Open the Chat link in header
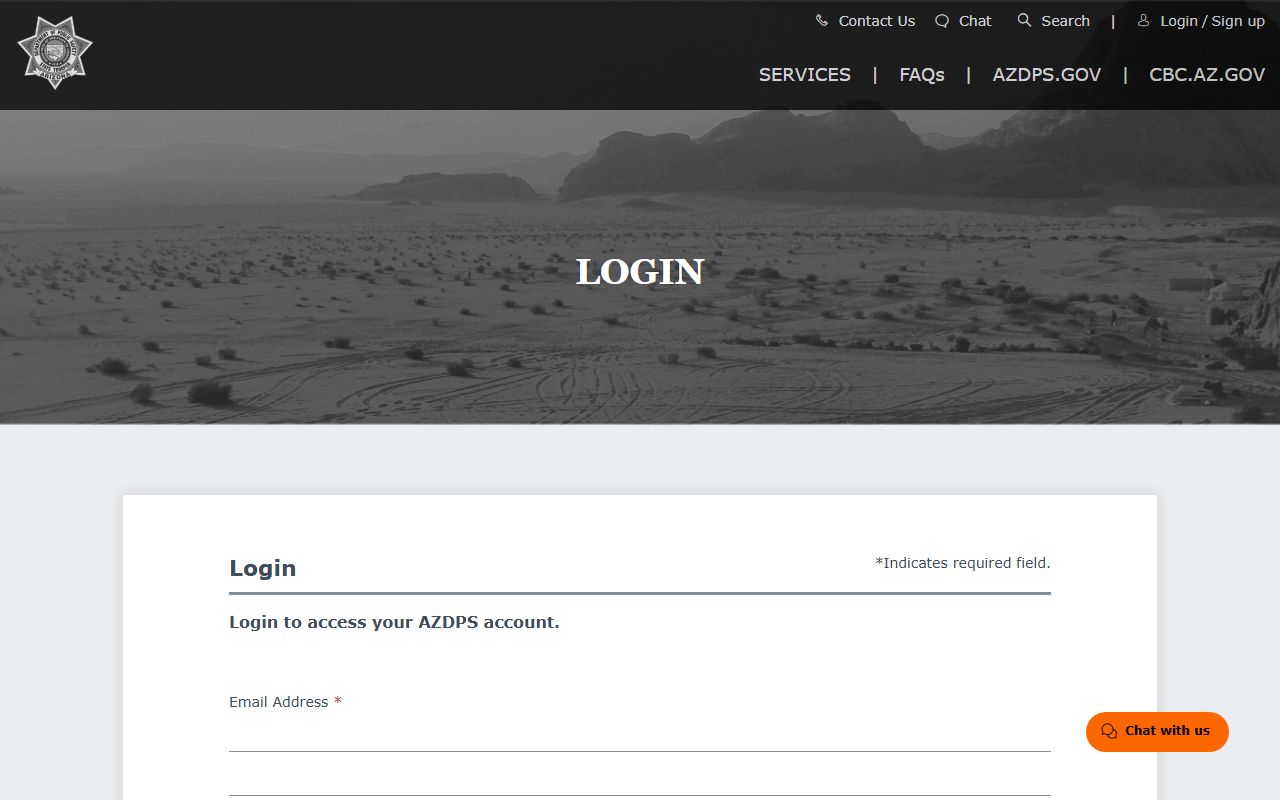This screenshot has width=1280, height=800. click(975, 21)
